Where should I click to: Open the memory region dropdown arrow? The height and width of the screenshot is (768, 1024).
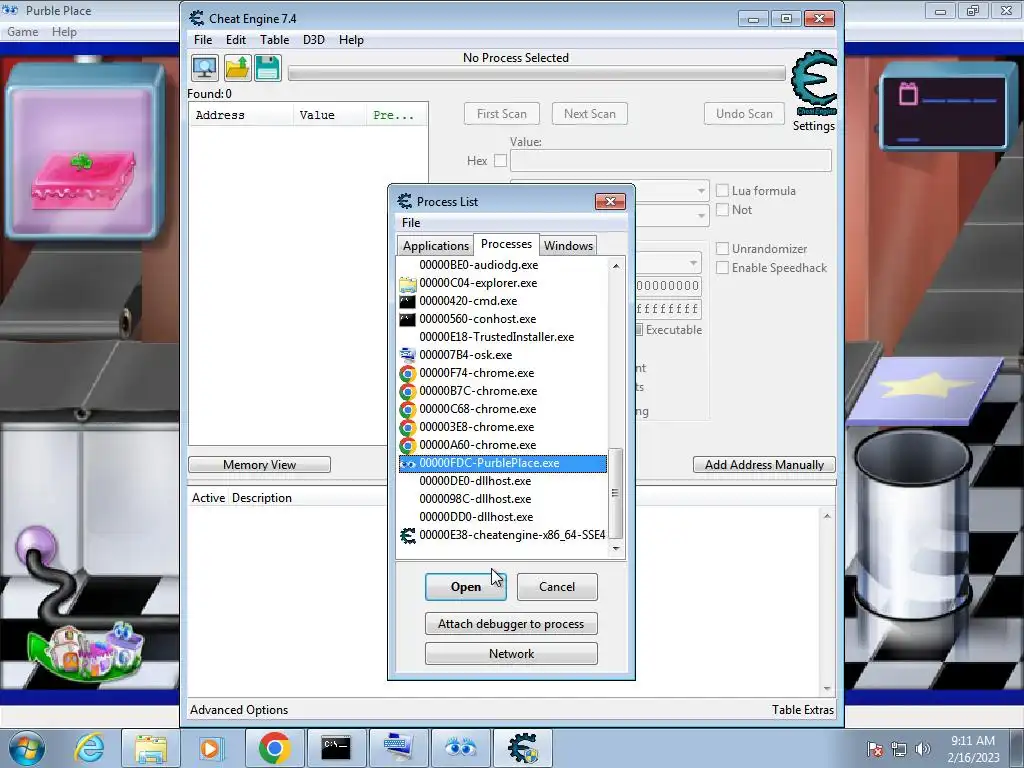coord(693,263)
